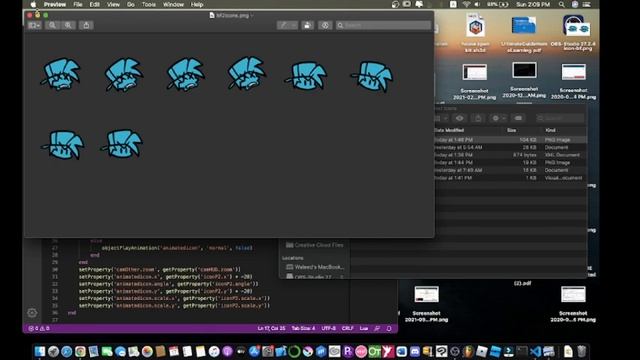Viewport: 640px width, 360px height.
Task: Show the Markup Toolbar in Preview
Action: click(x=325, y=25)
